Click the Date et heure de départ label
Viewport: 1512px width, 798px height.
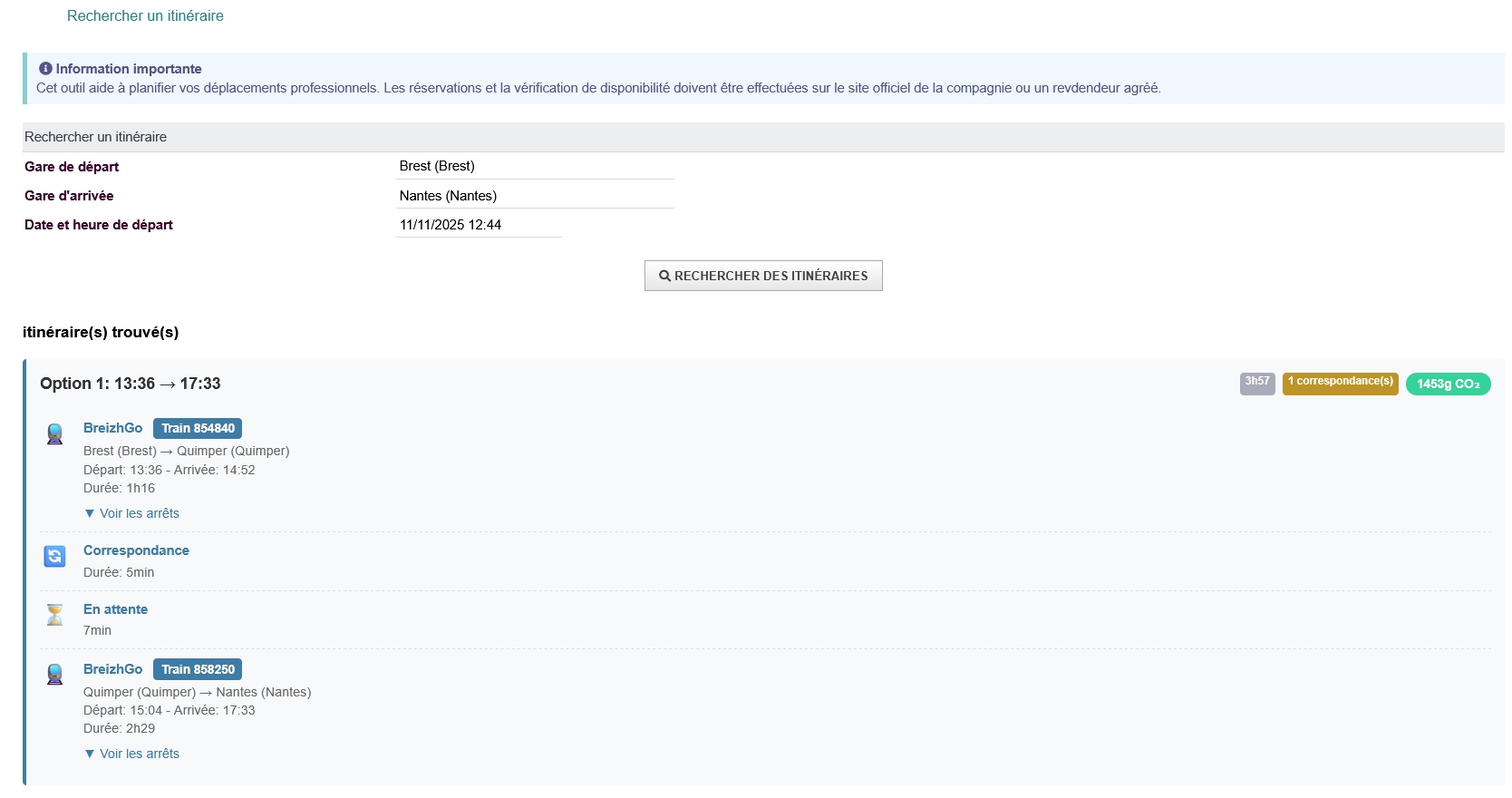(x=98, y=225)
